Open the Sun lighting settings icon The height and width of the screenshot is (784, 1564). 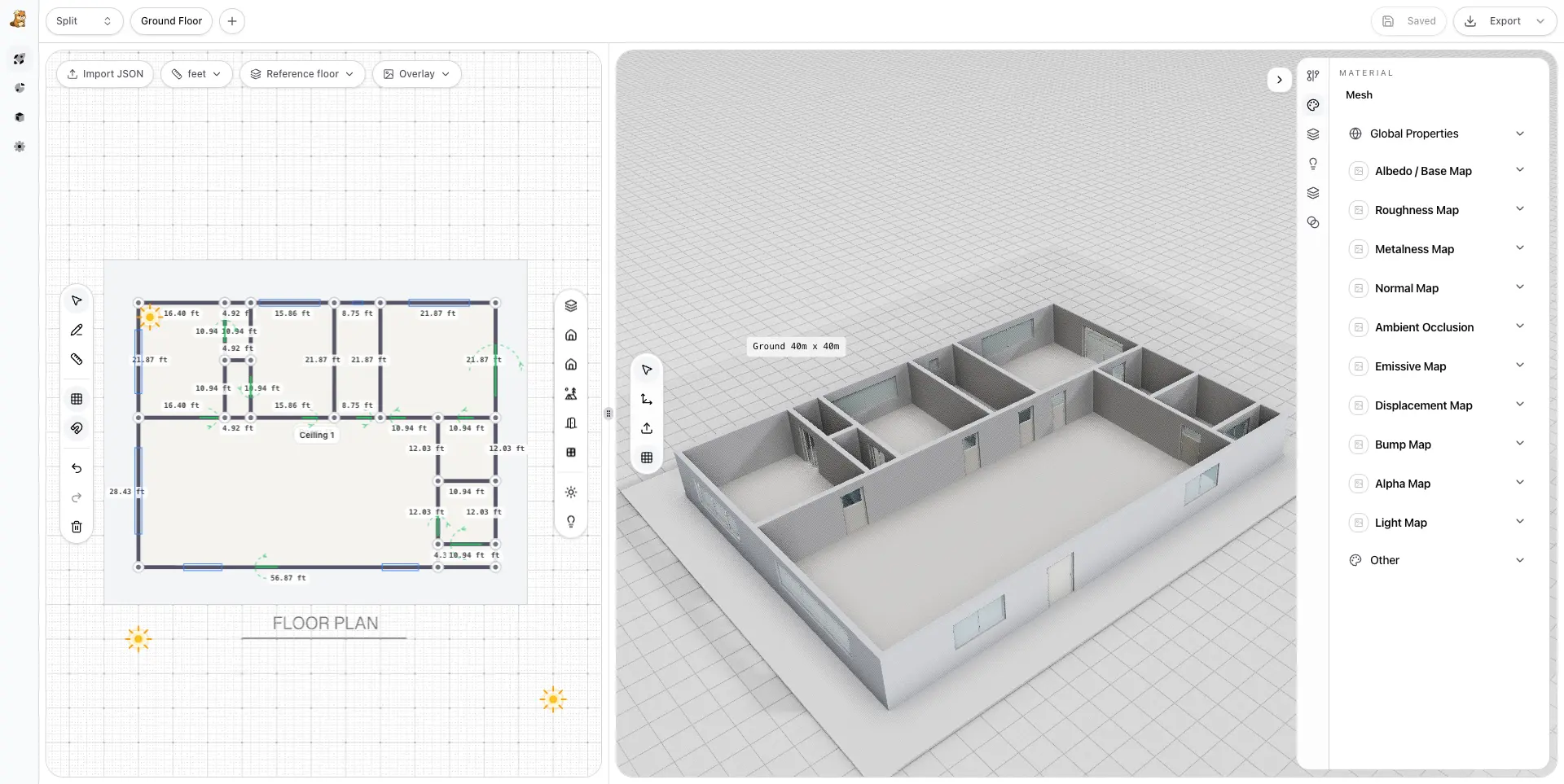pos(571,492)
